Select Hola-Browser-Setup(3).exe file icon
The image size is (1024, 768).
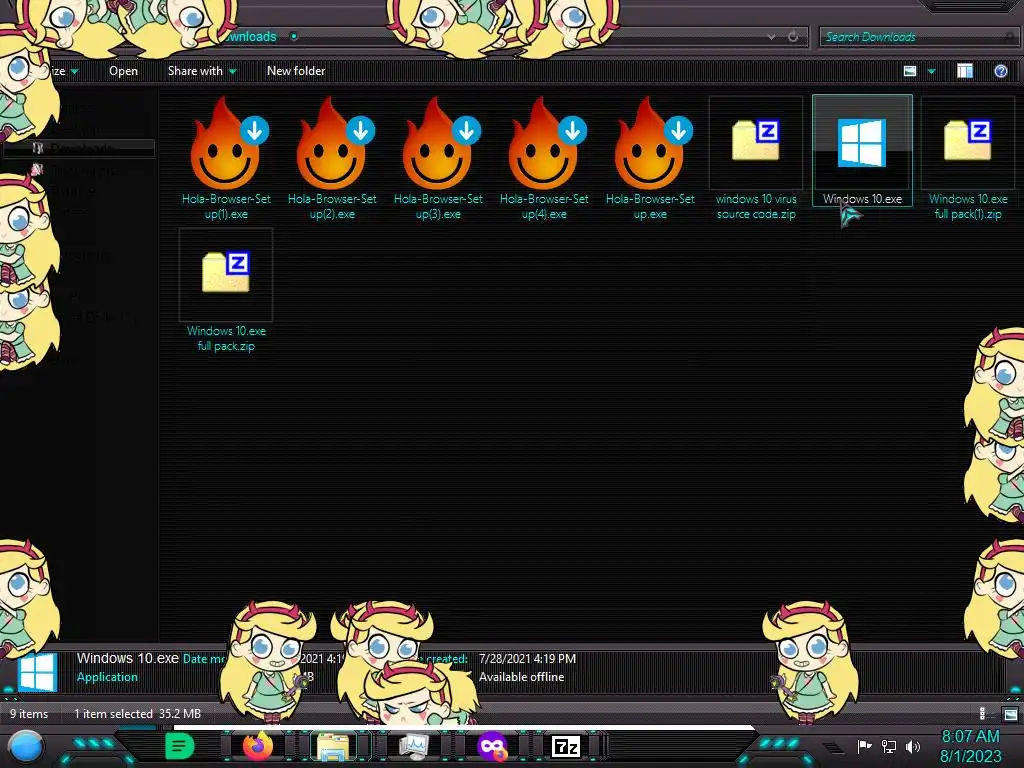438,145
